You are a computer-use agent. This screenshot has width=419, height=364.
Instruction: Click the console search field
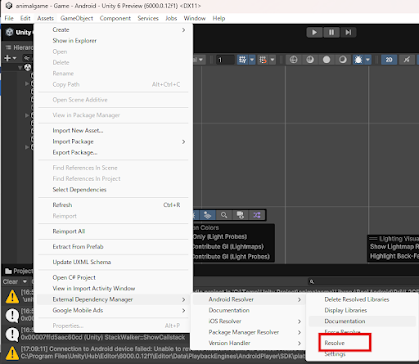click(363, 282)
